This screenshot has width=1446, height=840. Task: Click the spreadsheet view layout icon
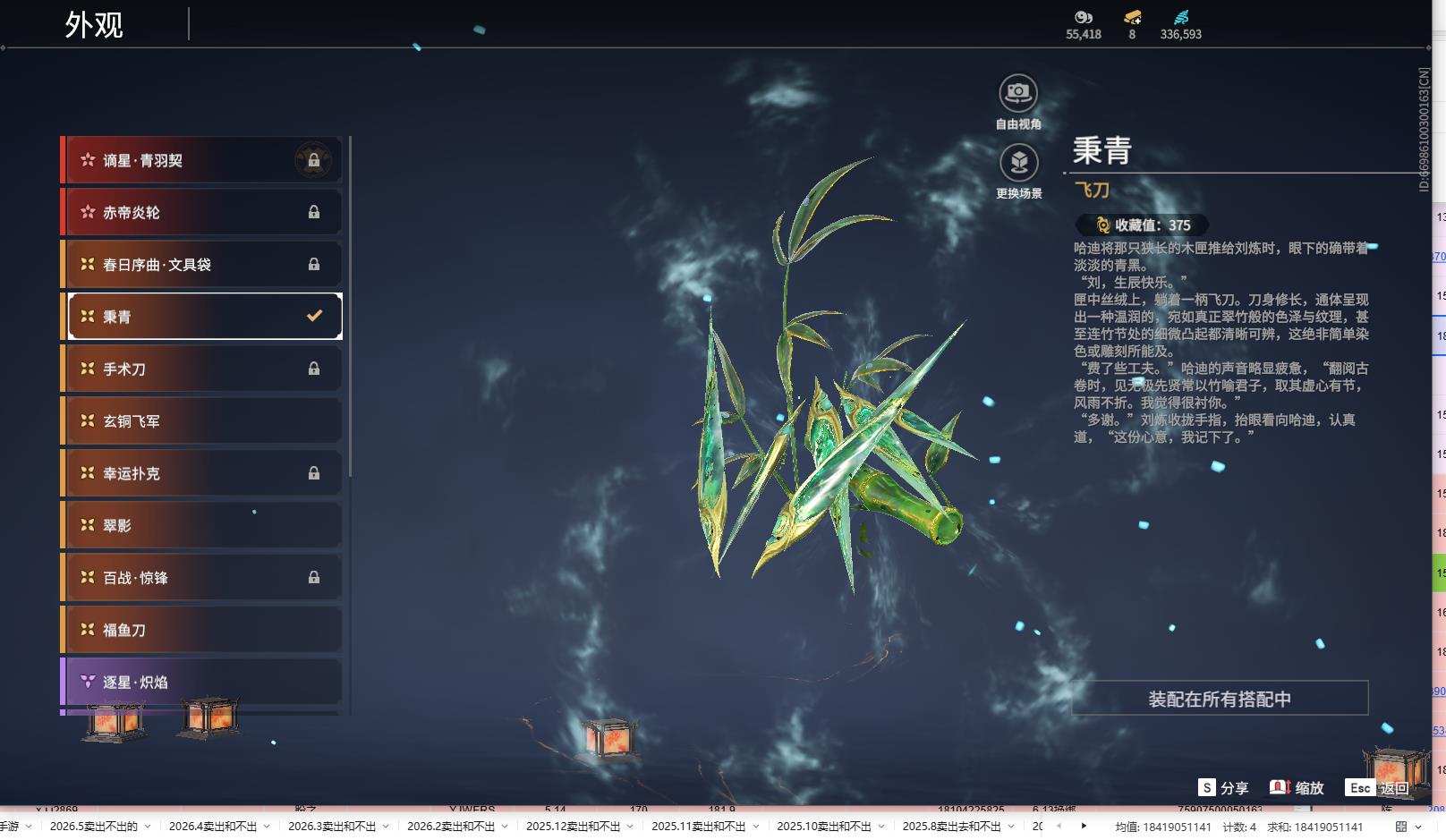pos(1401,827)
